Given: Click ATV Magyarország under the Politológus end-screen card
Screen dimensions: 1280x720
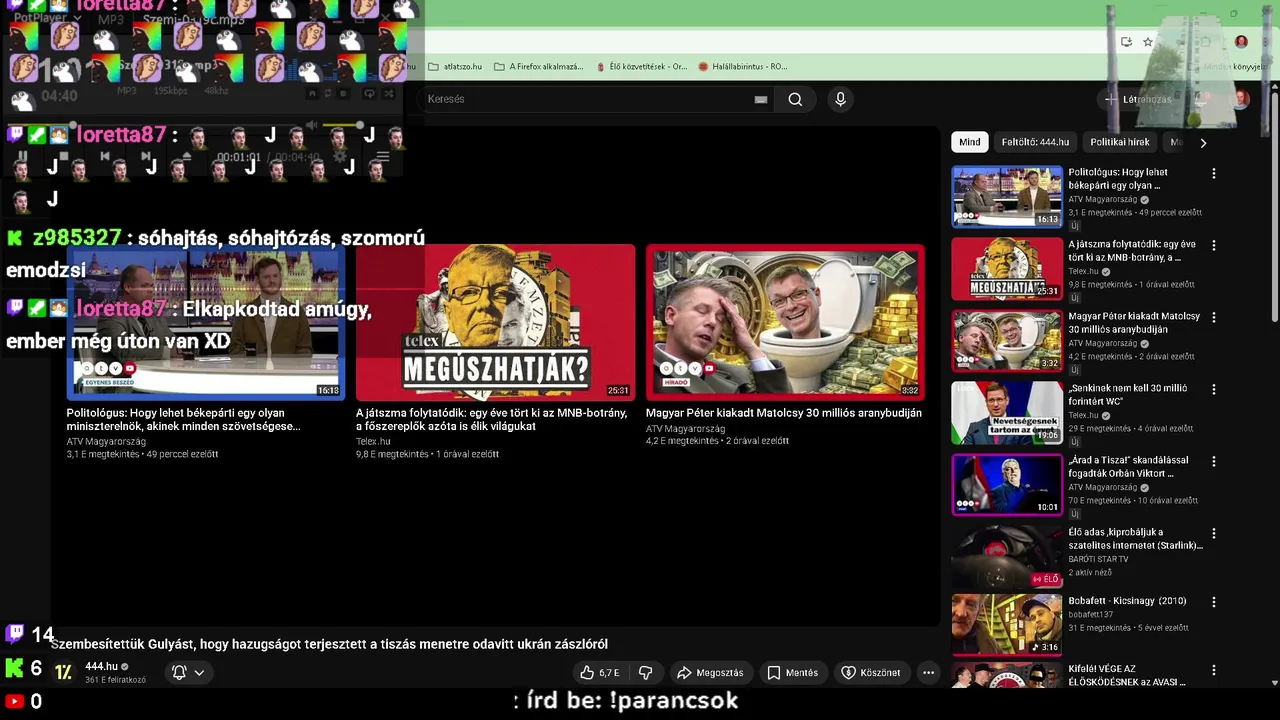Looking at the screenshot, I should 106,441.
